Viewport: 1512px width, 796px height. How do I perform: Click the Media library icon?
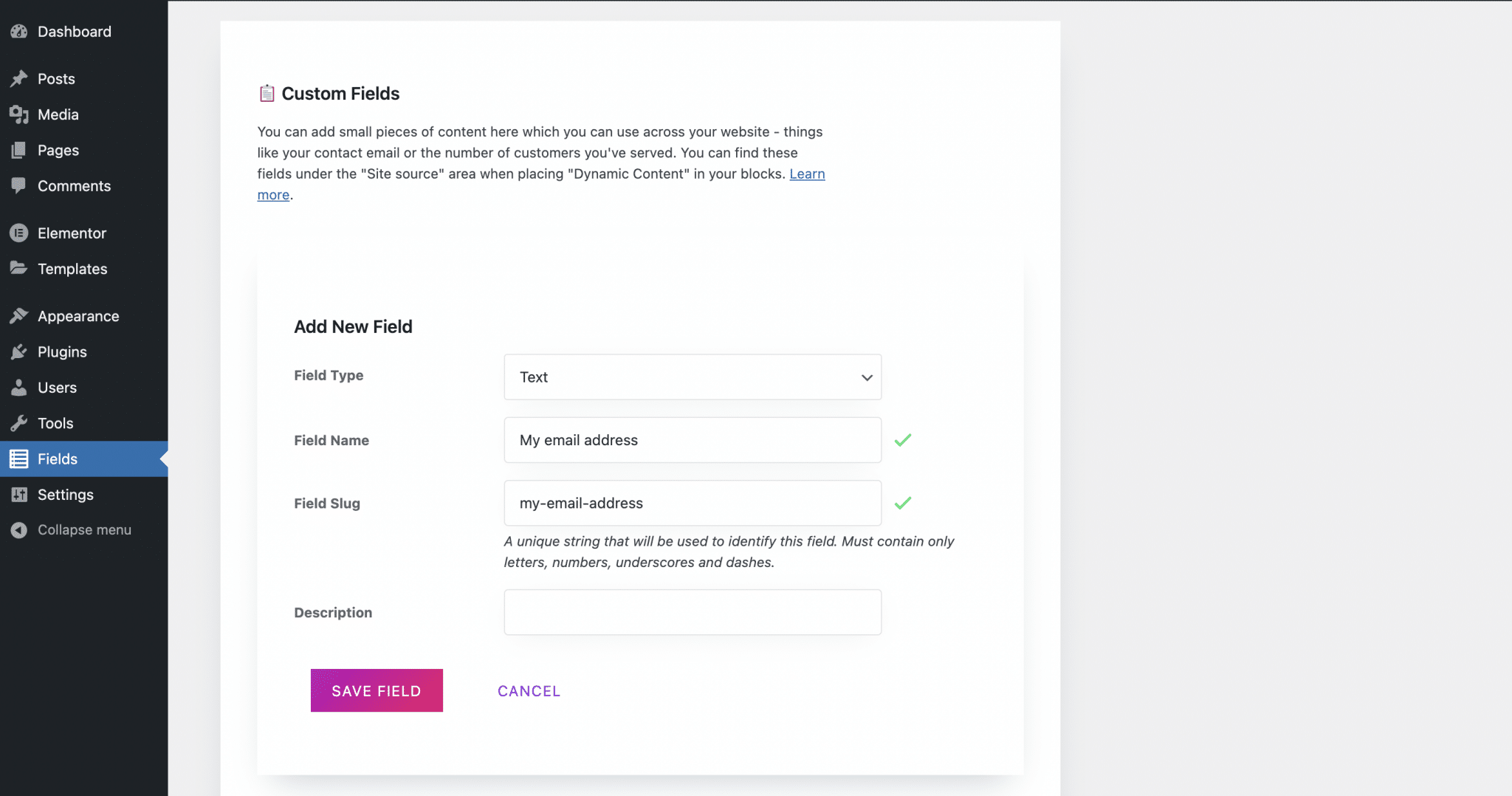click(x=18, y=114)
